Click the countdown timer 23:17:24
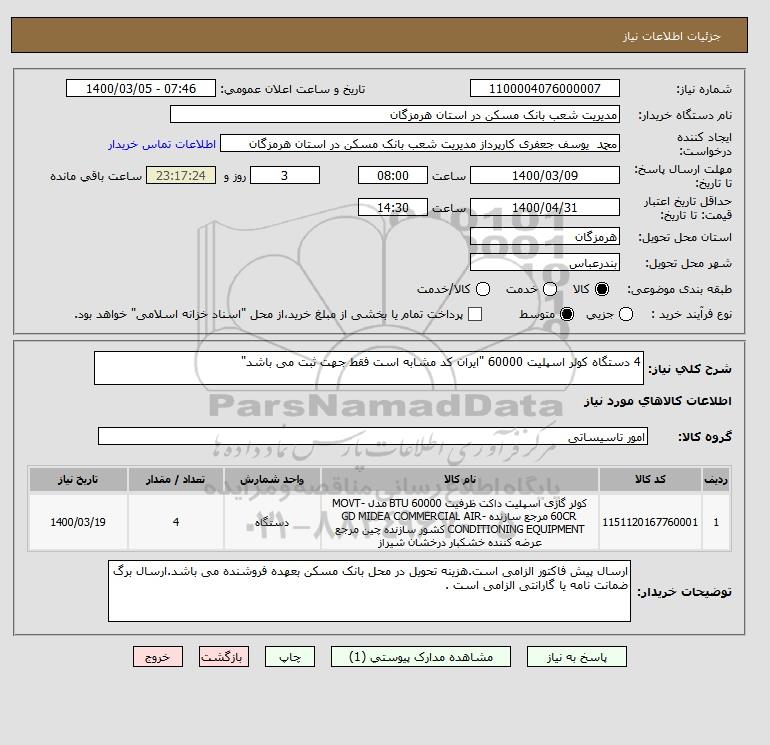770x745 pixels. coord(181,175)
